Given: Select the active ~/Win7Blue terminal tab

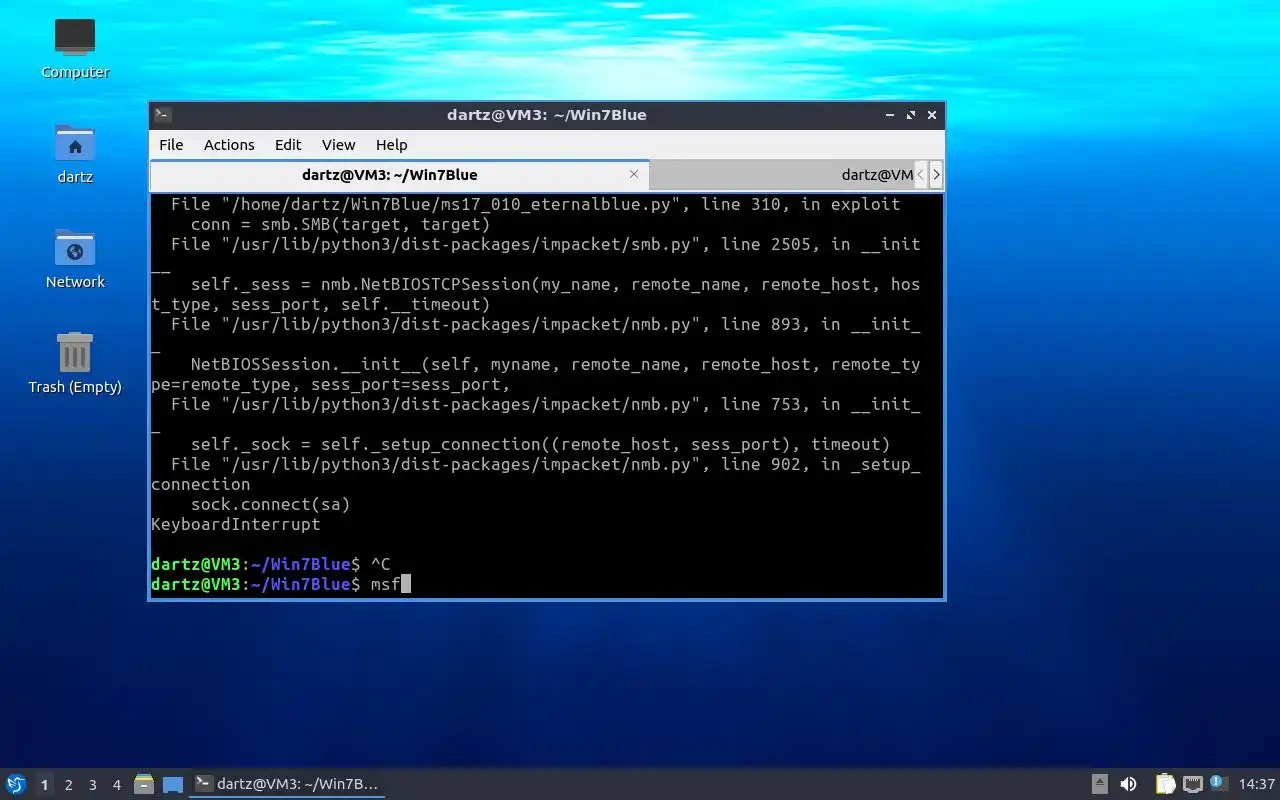Looking at the screenshot, I should tap(399, 174).
